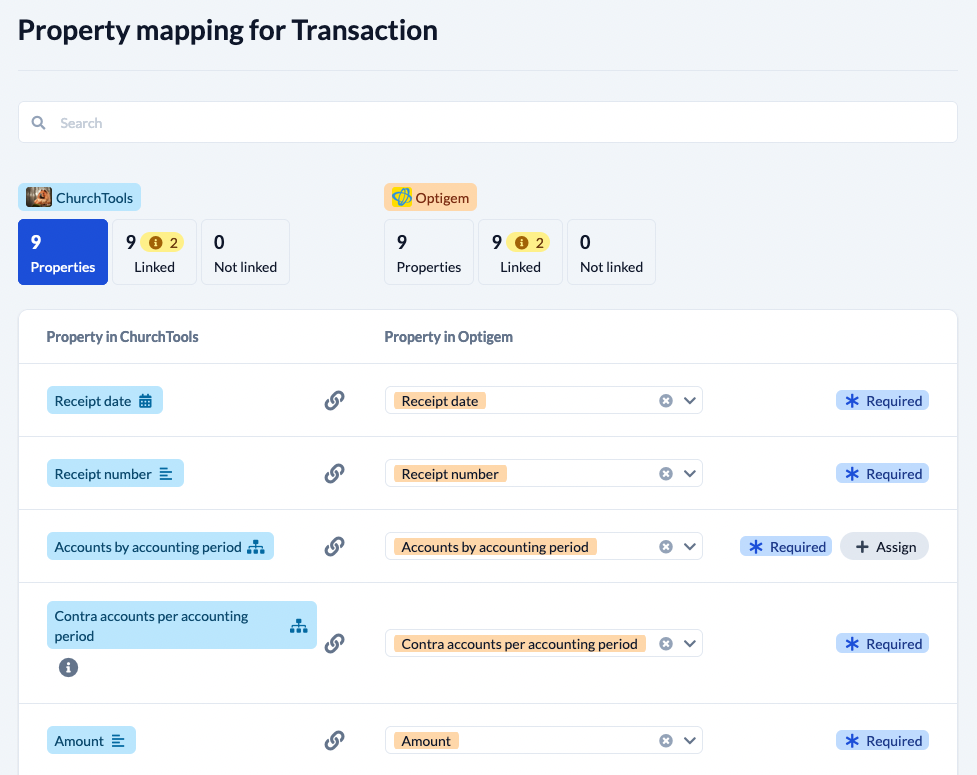
Task: Click the info icon below Contra accounts property
Action: click(x=69, y=668)
